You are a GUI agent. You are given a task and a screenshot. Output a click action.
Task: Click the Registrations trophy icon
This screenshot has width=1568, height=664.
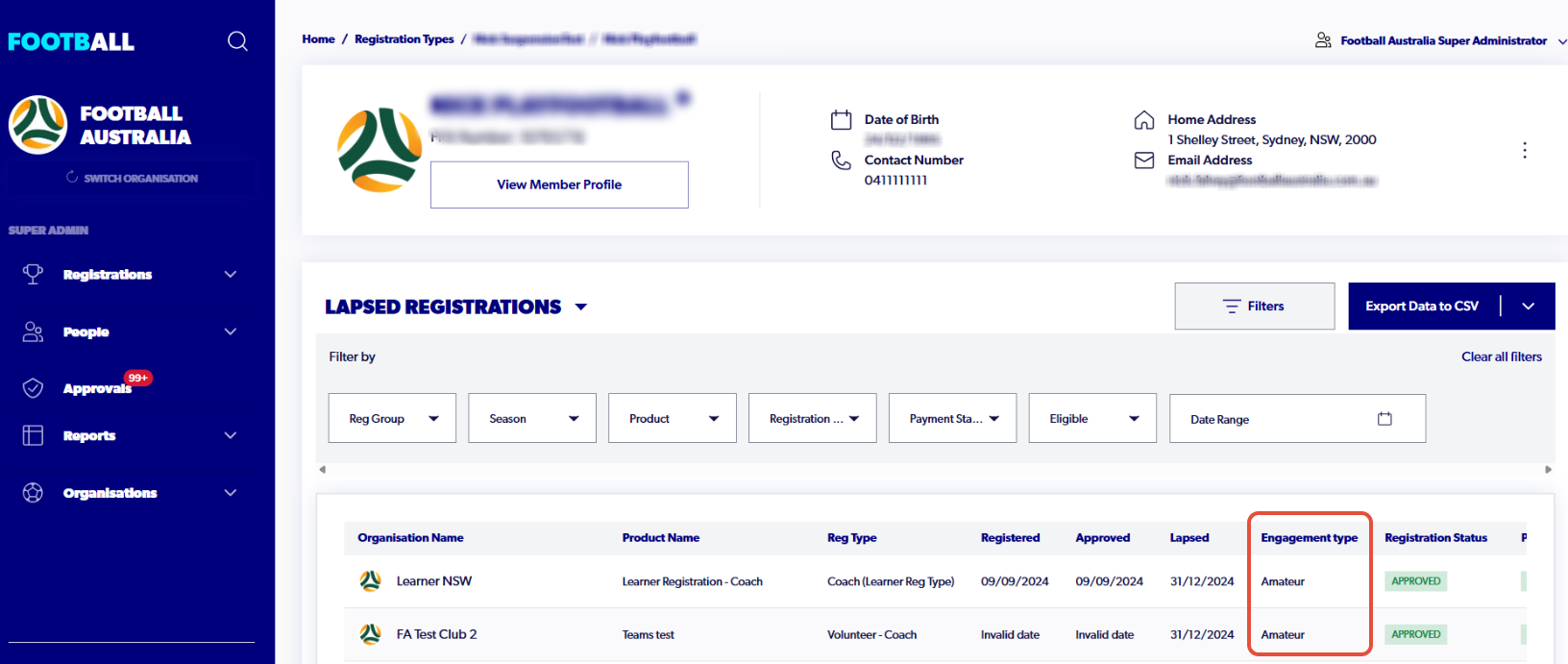coord(33,274)
